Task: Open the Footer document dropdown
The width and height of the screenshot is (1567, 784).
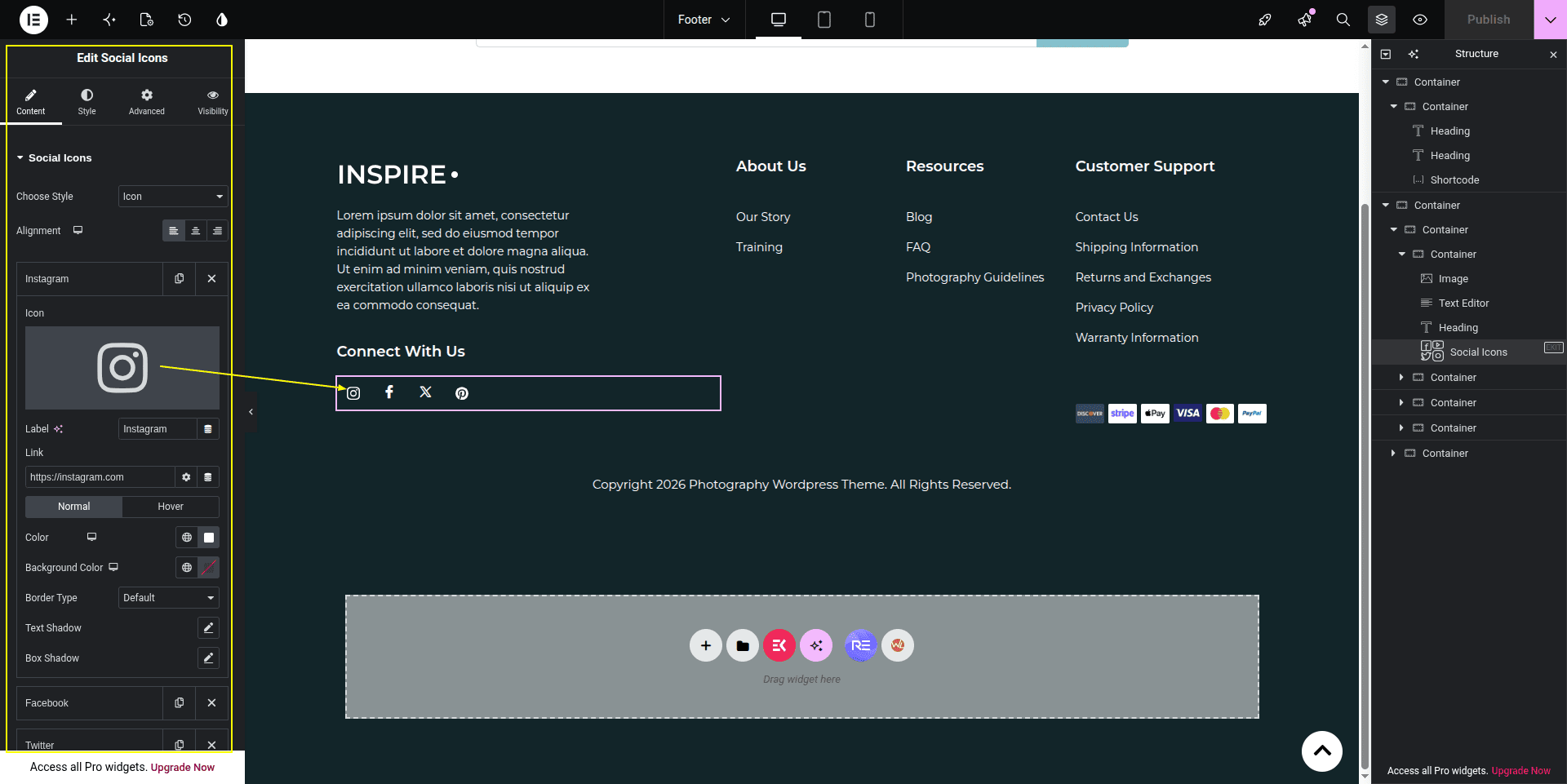Action: point(704,20)
